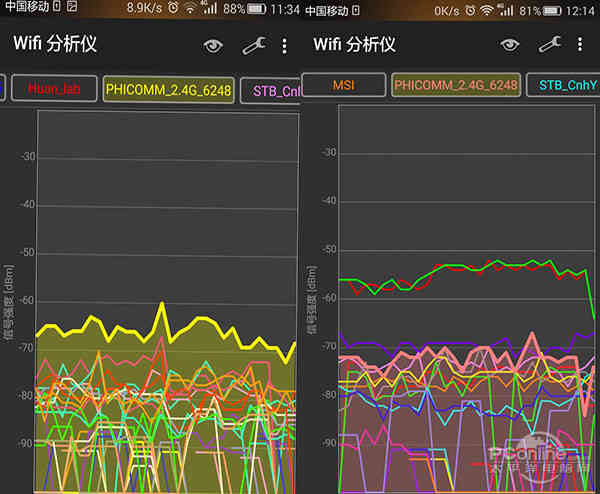Select yellow PHICOMM_2.4G_6248 chip in left screen
Image resolution: width=600 pixels, height=494 pixels.
point(168,90)
